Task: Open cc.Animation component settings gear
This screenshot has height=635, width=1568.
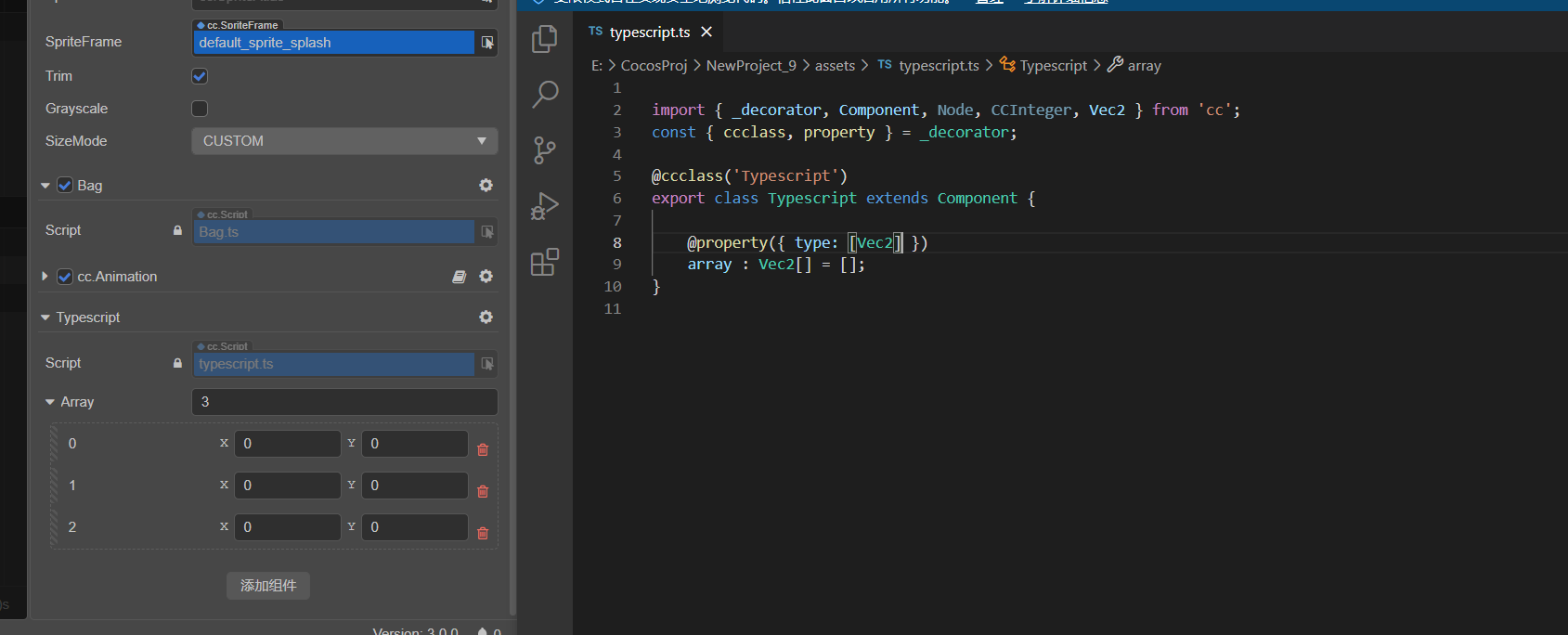Action: click(x=486, y=277)
